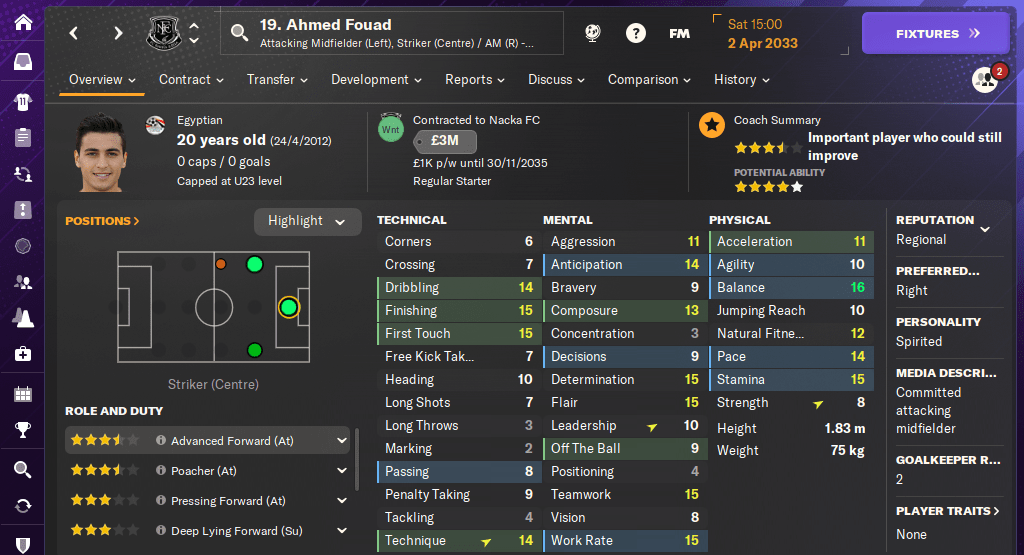Open the Inbox tray icon in sidebar
Viewport: 1024px width, 555px height.
[x=22, y=62]
